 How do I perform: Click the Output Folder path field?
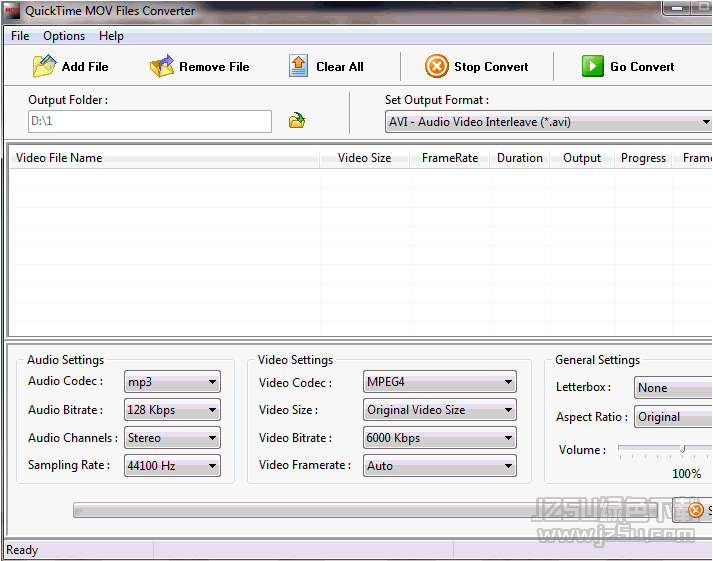pyautogui.click(x=150, y=121)
